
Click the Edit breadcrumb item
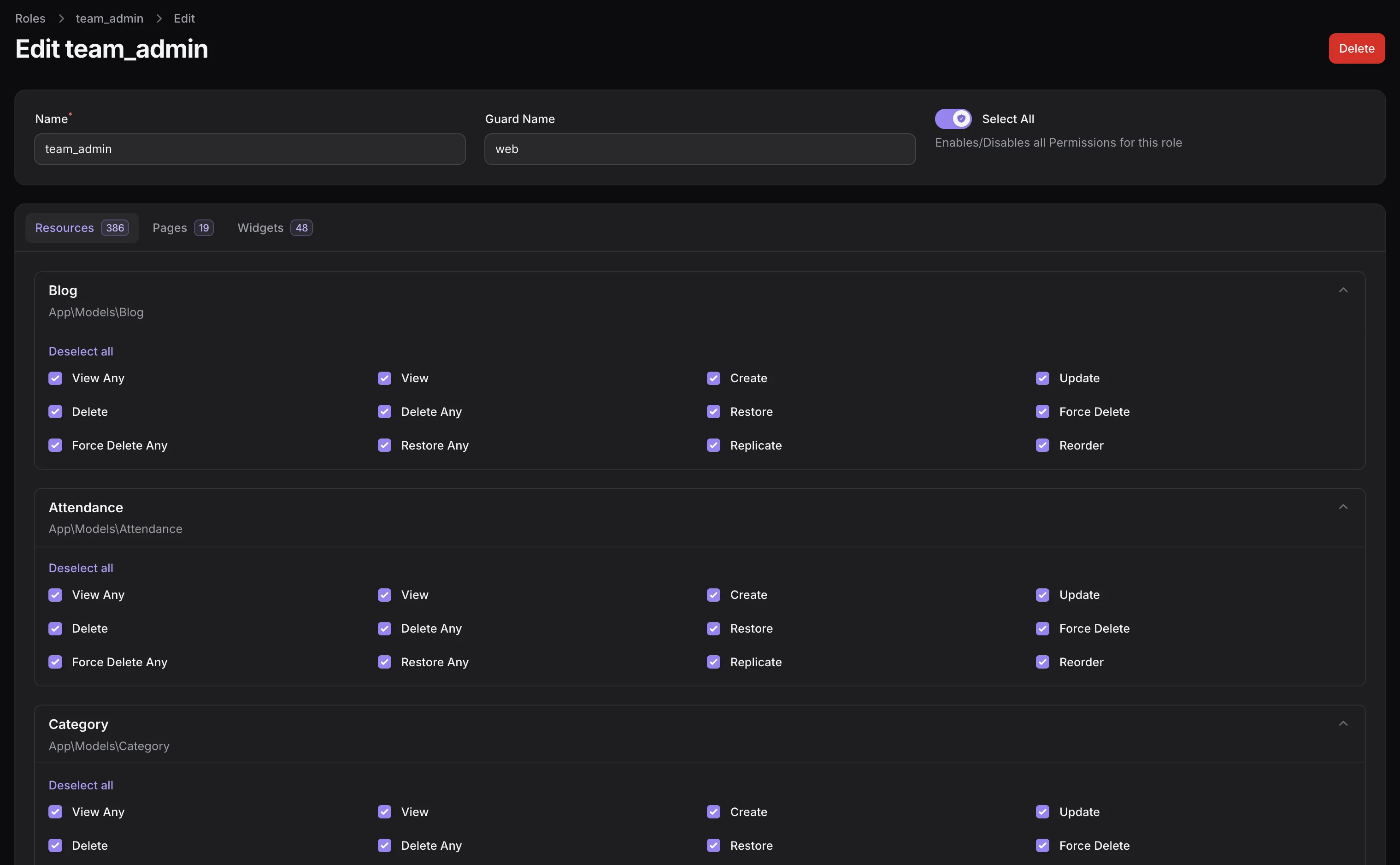click(x=184, y=18)
